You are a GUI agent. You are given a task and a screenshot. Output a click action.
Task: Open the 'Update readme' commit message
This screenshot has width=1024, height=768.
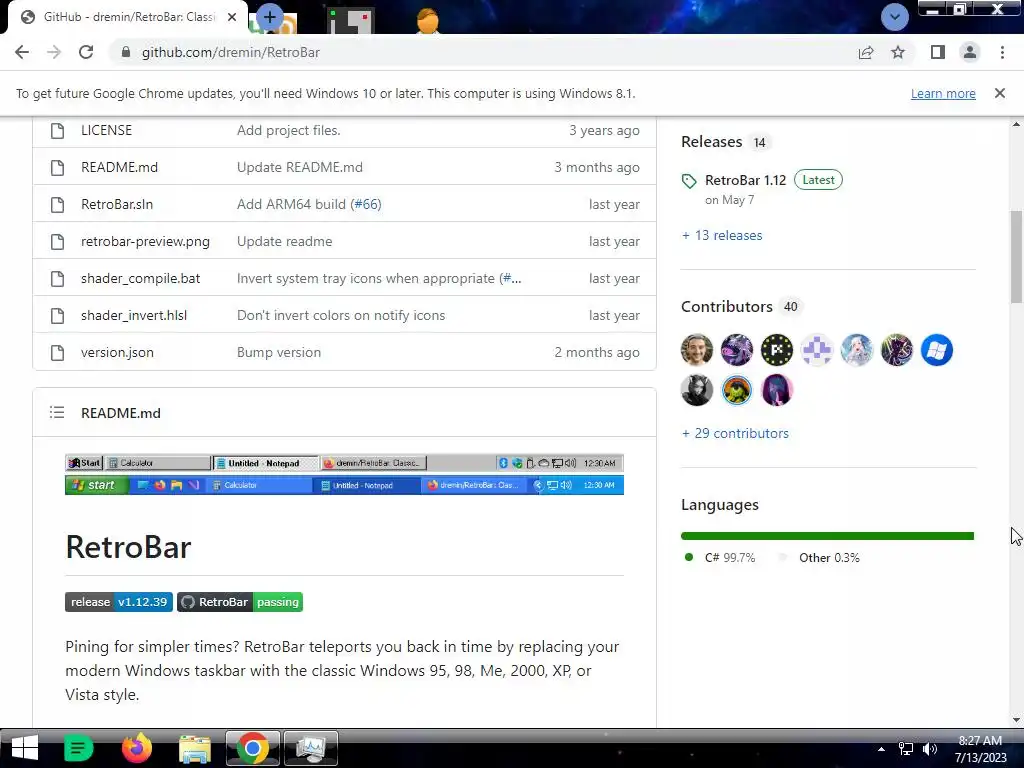285,242
